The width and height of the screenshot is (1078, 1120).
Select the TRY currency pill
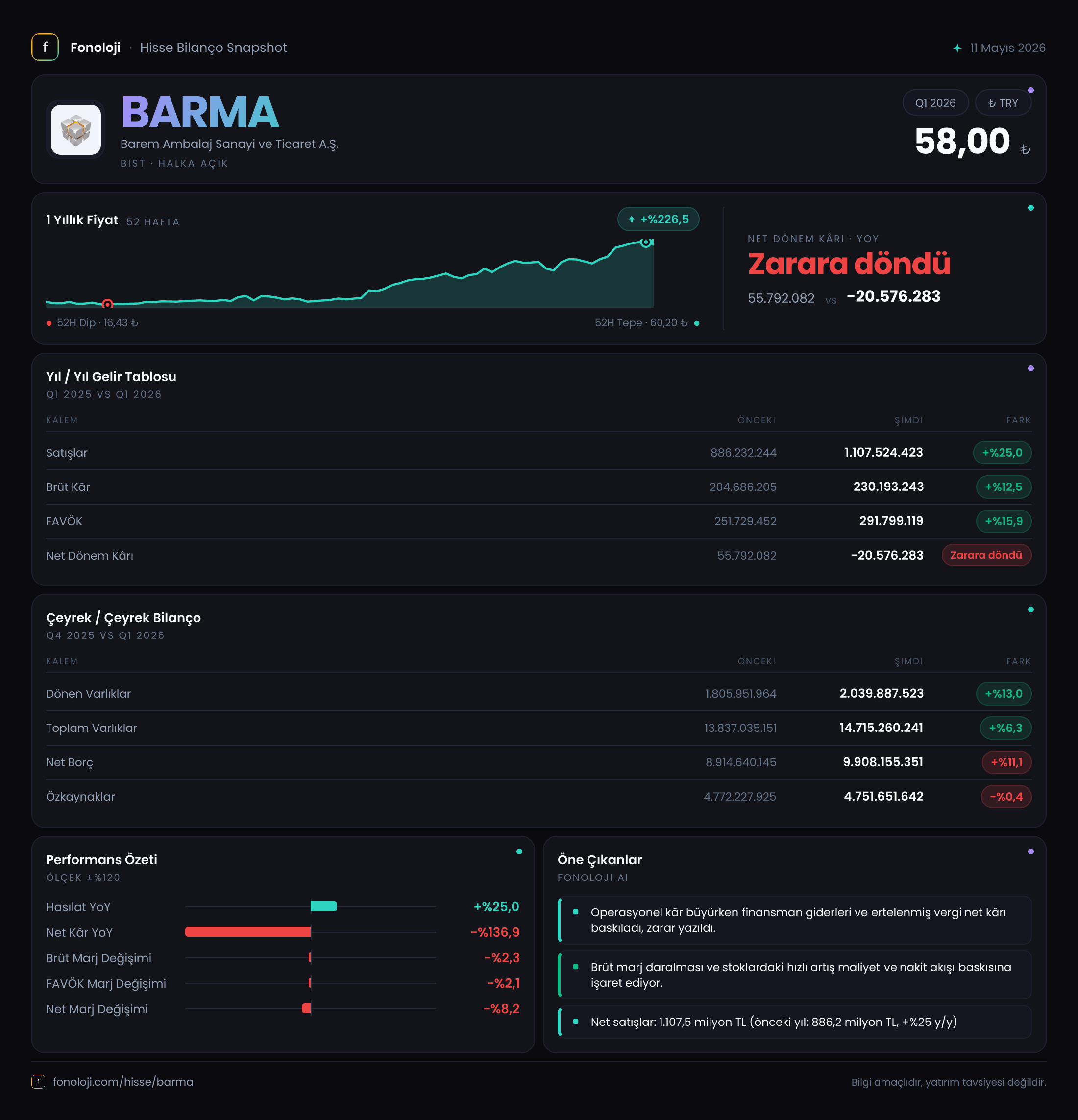(x=1003, y=103)
